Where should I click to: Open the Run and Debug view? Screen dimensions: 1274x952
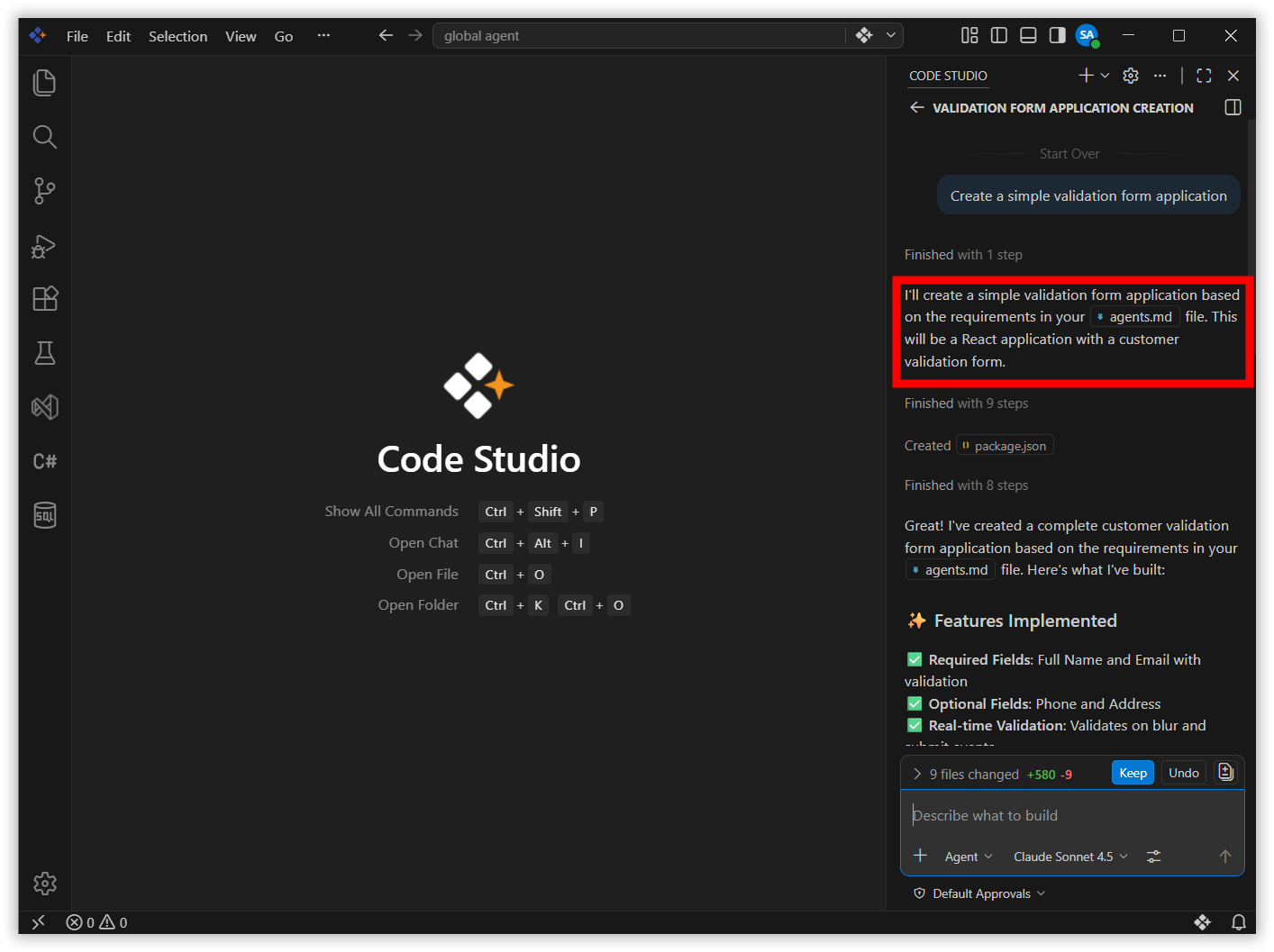coord(44,246)
